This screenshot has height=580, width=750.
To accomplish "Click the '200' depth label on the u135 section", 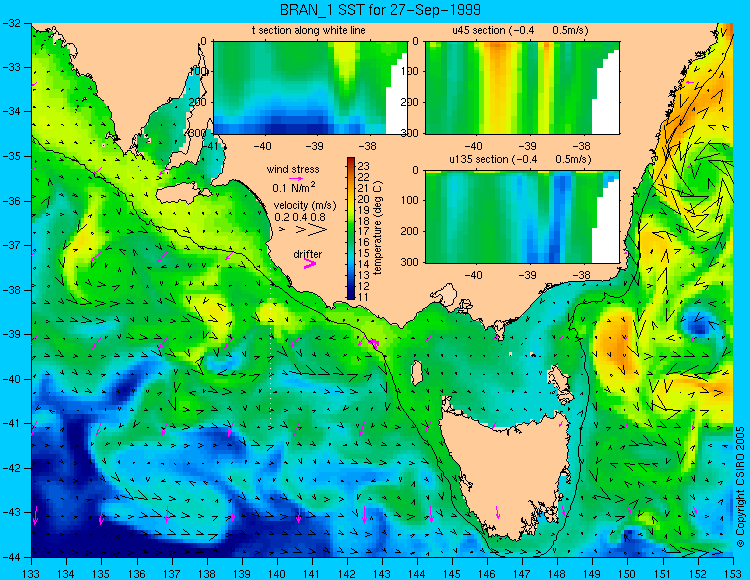I will click(410, 231).
